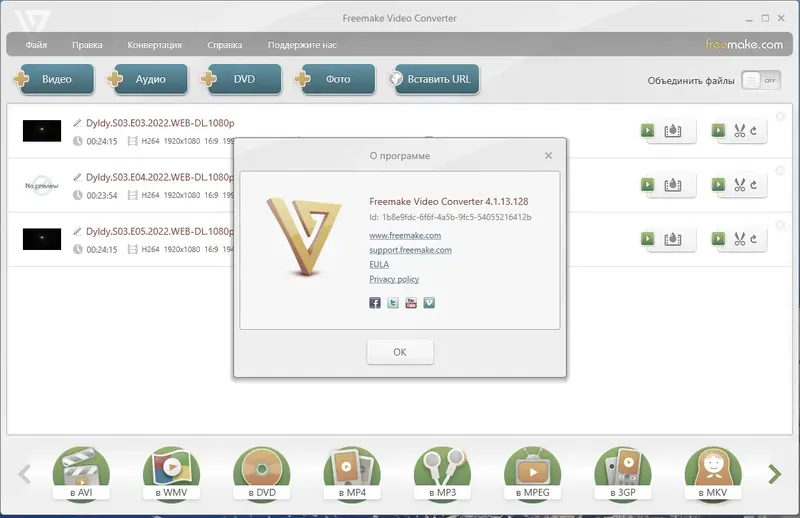Click green play beside scissors icon, E05 row
Screen dimensions: 800x518
(x=718, y=238)
